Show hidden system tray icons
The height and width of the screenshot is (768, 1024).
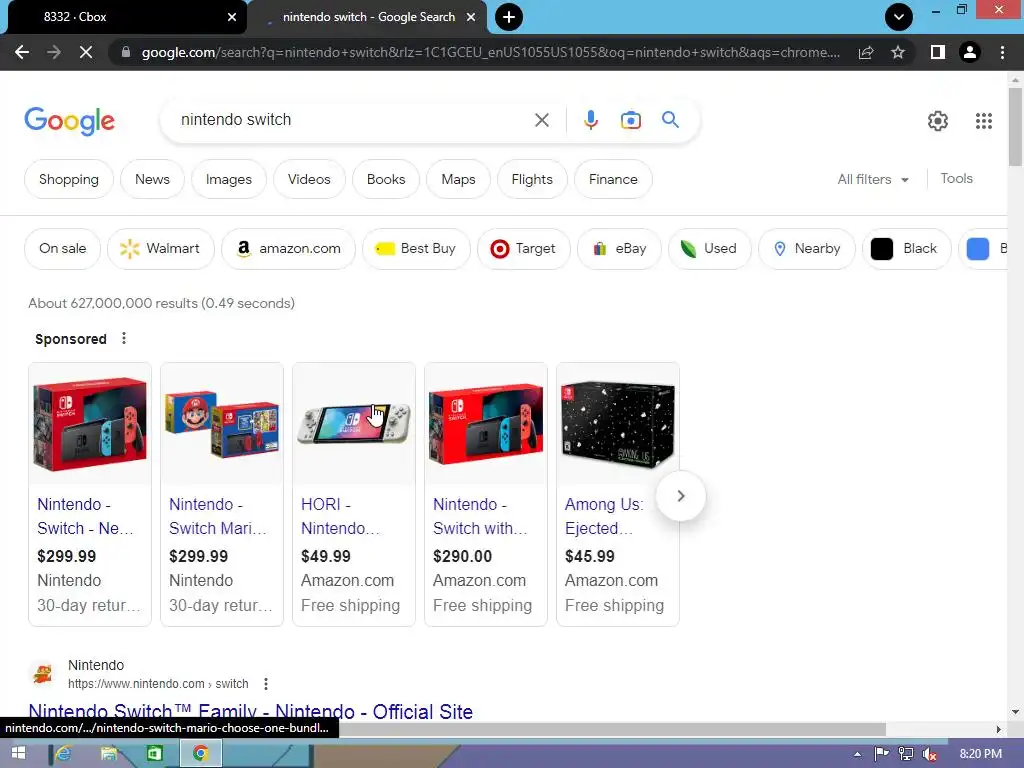coord(857,754)
